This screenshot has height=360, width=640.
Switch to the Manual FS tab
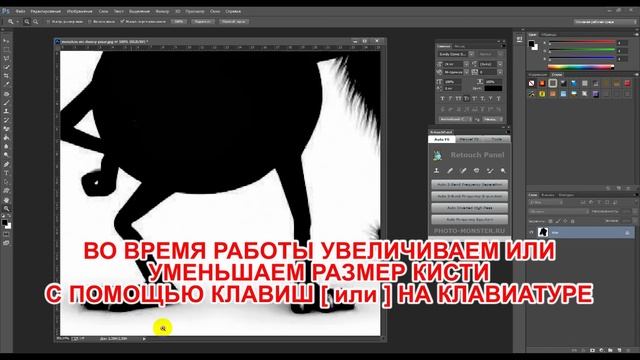click(469, 140)
